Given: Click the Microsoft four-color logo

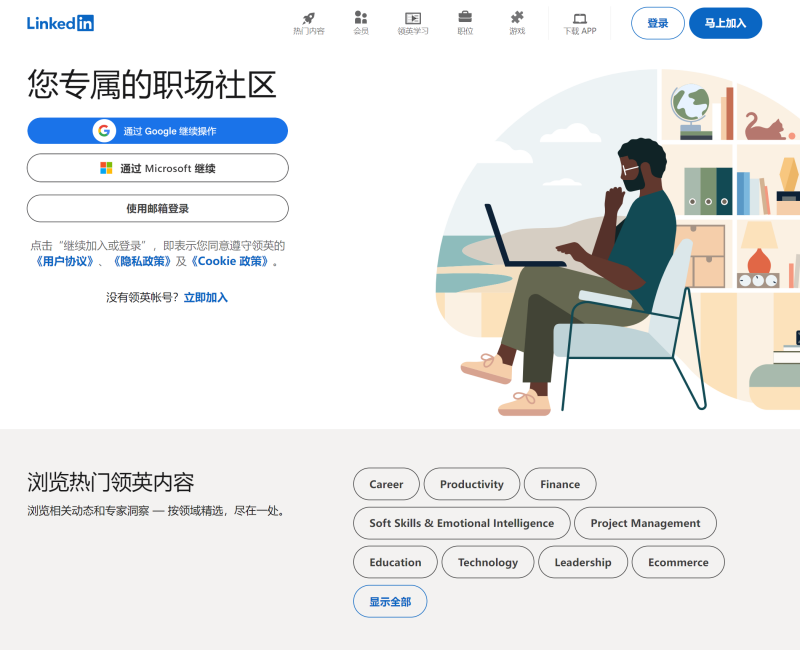Looking at the screenshot, I should pos(106,168).
